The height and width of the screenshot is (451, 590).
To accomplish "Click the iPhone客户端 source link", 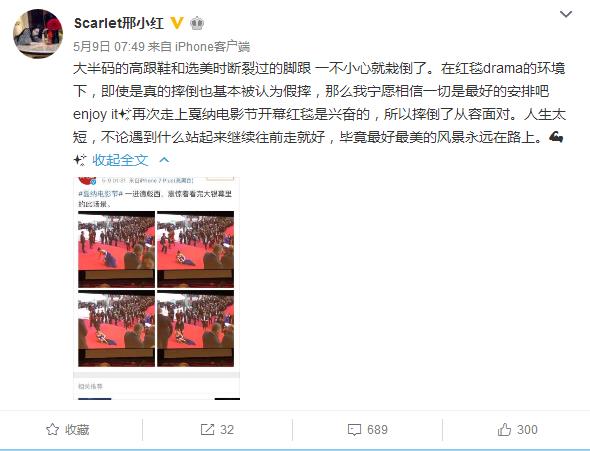I will [212, 47].
